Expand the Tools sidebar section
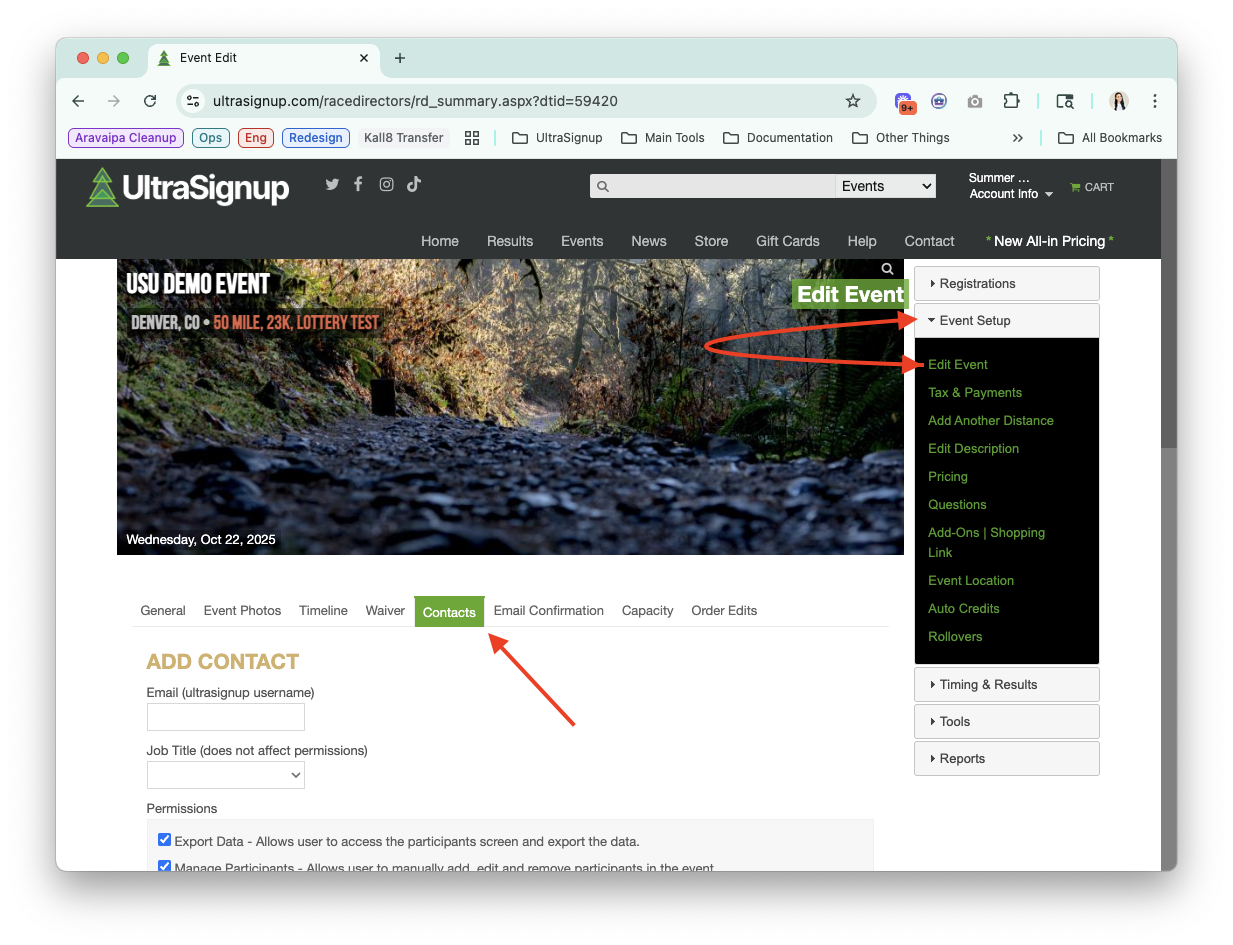The image size is (1233, 945). point(1007,722)
